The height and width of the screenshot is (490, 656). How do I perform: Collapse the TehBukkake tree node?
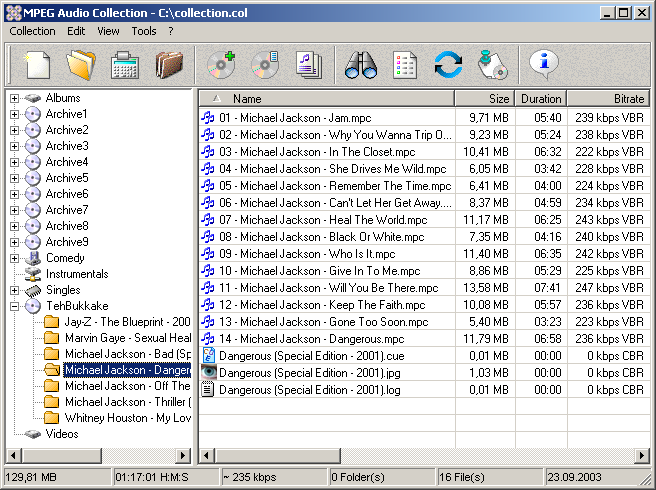click(x=14, y=306)
